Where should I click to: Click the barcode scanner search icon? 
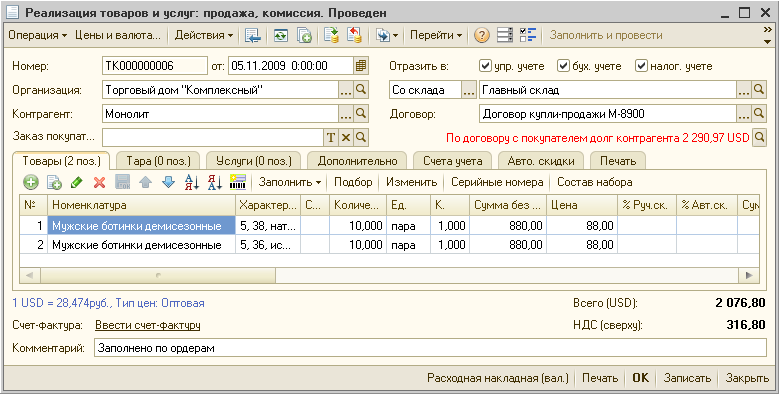pos(238,182)
